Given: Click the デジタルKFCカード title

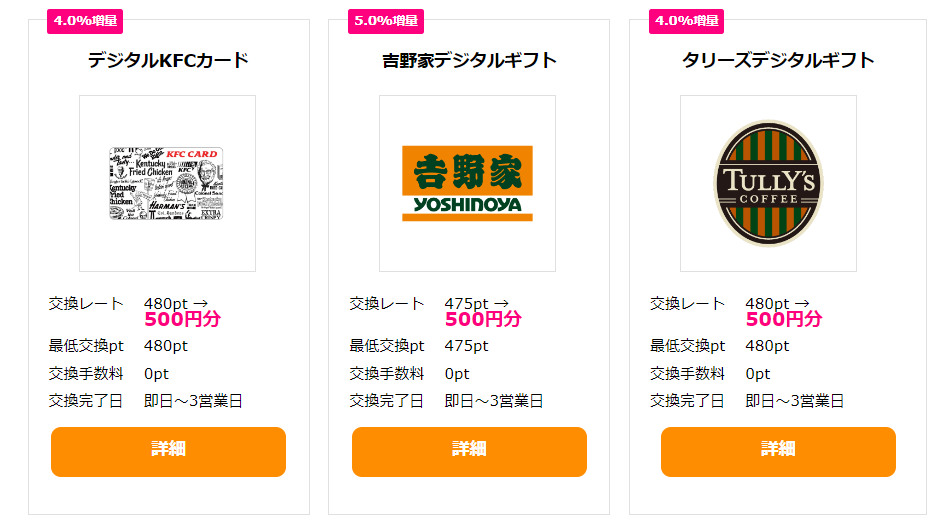Looking at the screenshot, I should [x=168, y=60].
